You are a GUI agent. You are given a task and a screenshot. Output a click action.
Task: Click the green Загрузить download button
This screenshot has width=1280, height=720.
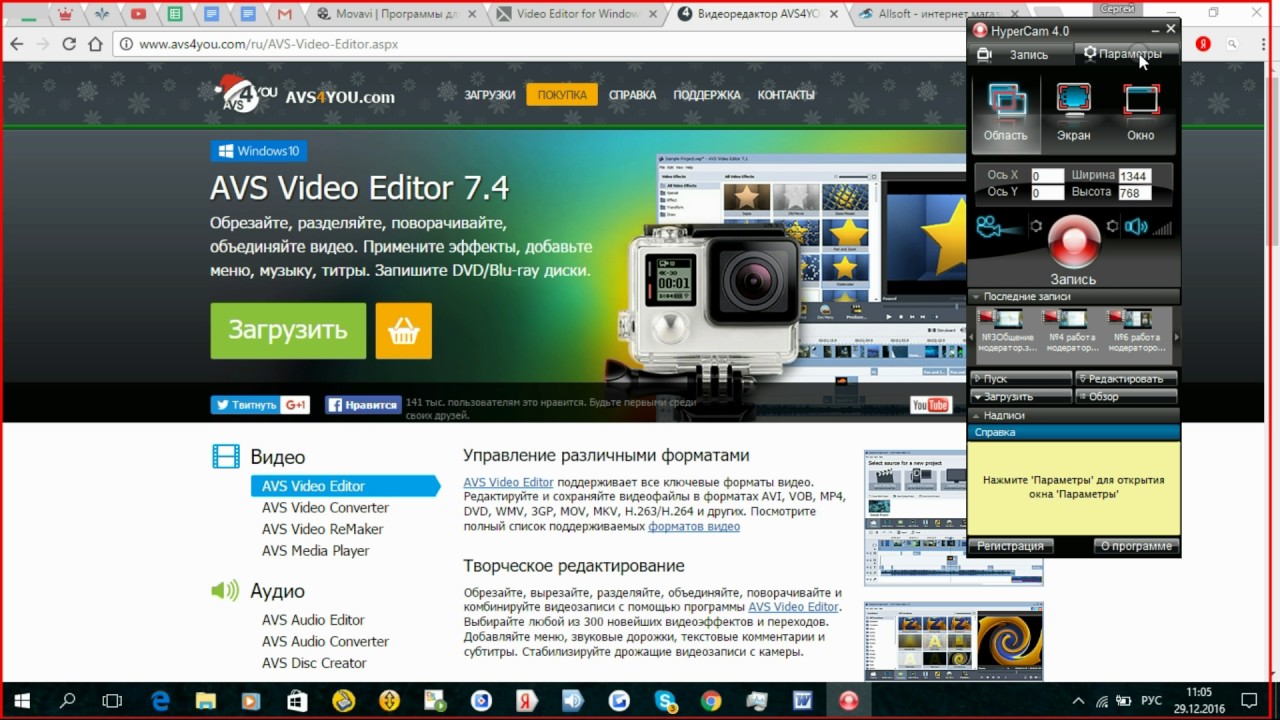point(288,330)
